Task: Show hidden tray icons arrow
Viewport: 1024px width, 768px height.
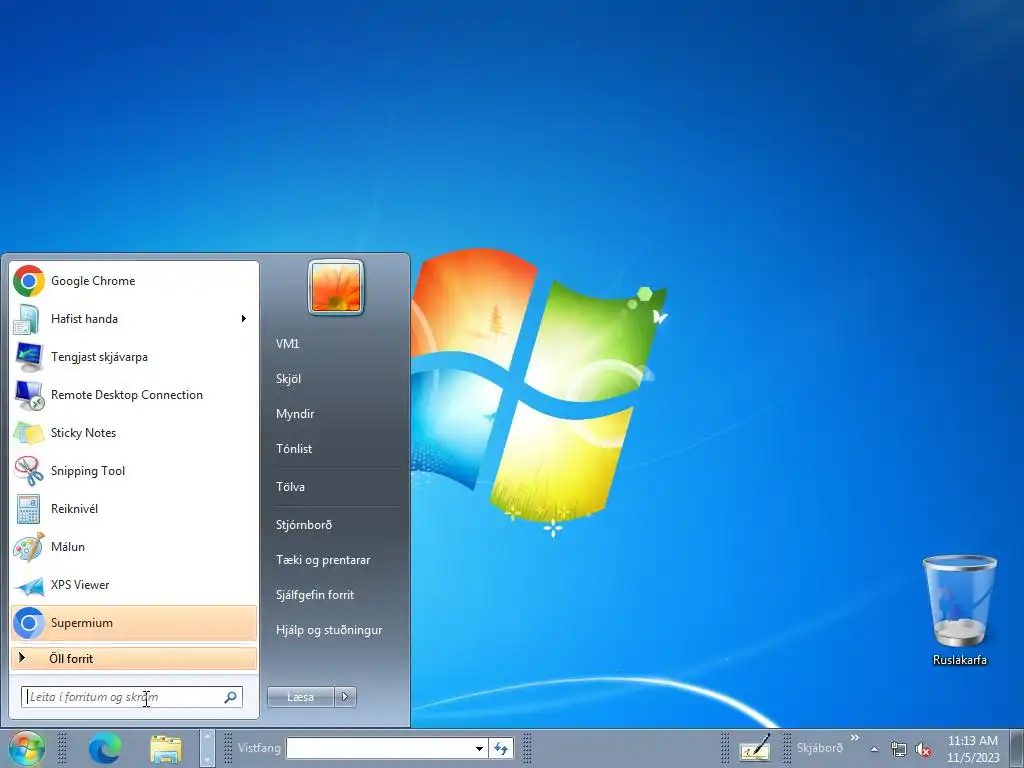Action: pos(874,750)
